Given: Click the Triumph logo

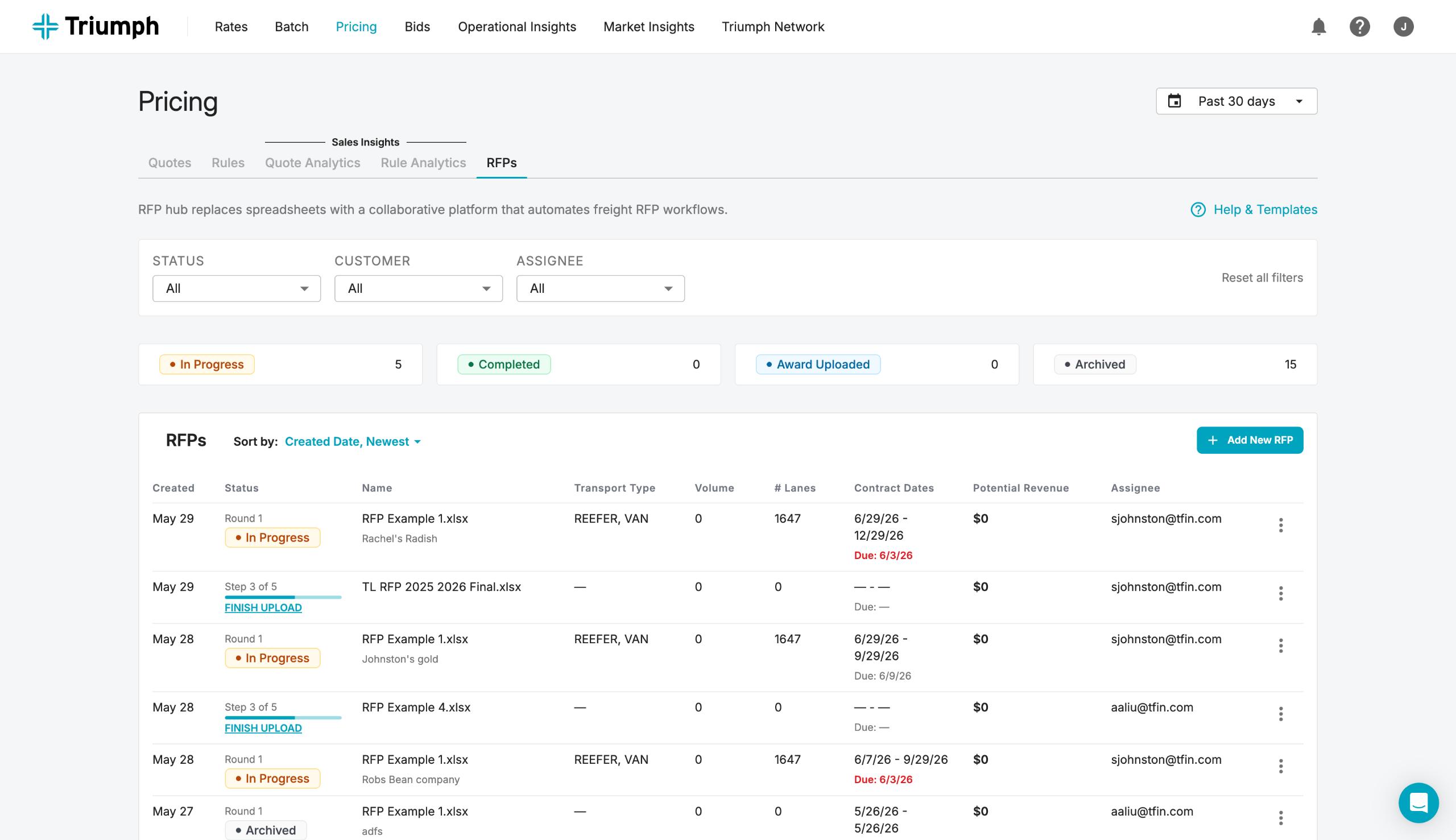Looking at the screenshot, I should [96, 27].
